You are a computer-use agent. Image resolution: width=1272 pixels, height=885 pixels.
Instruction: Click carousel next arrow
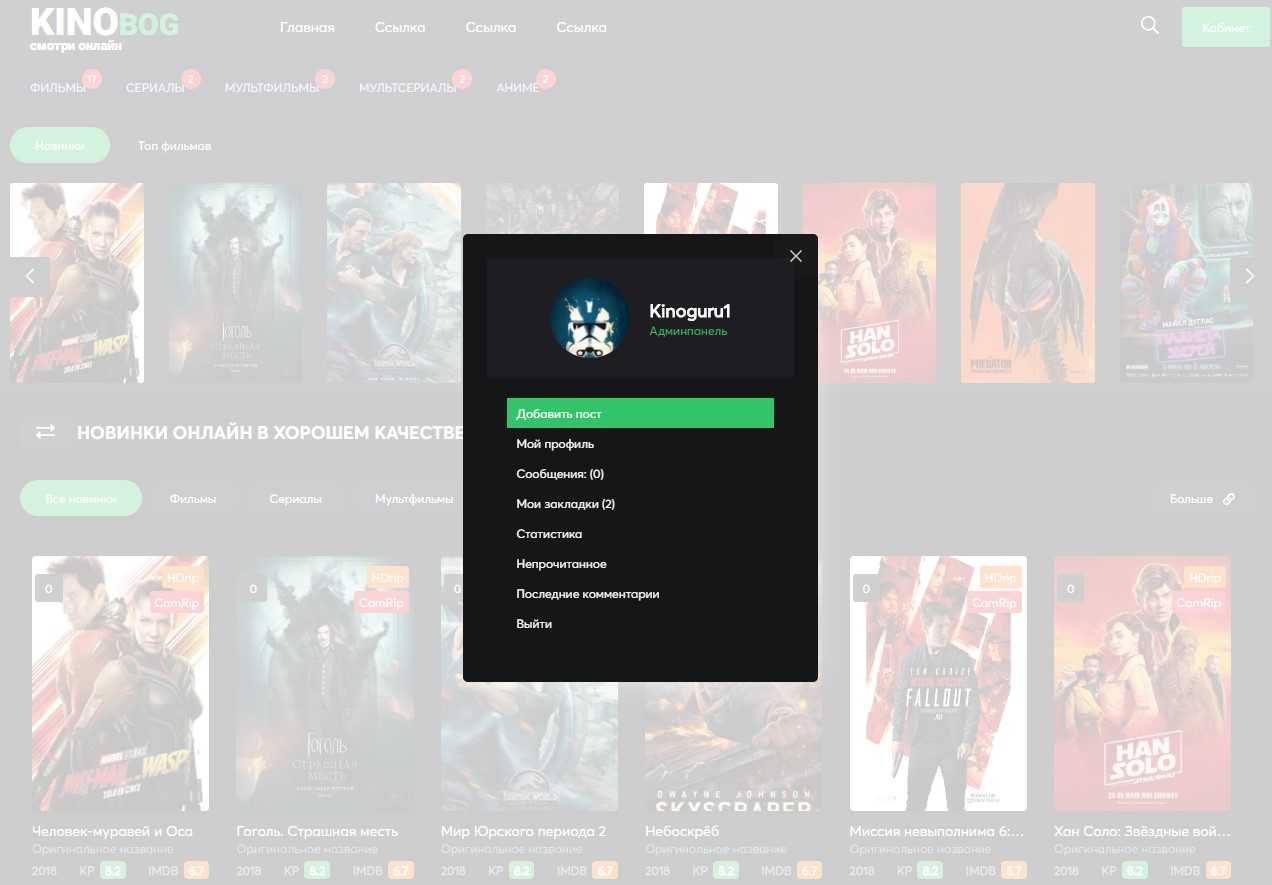pyautogui.click(x=1249, y=276)
